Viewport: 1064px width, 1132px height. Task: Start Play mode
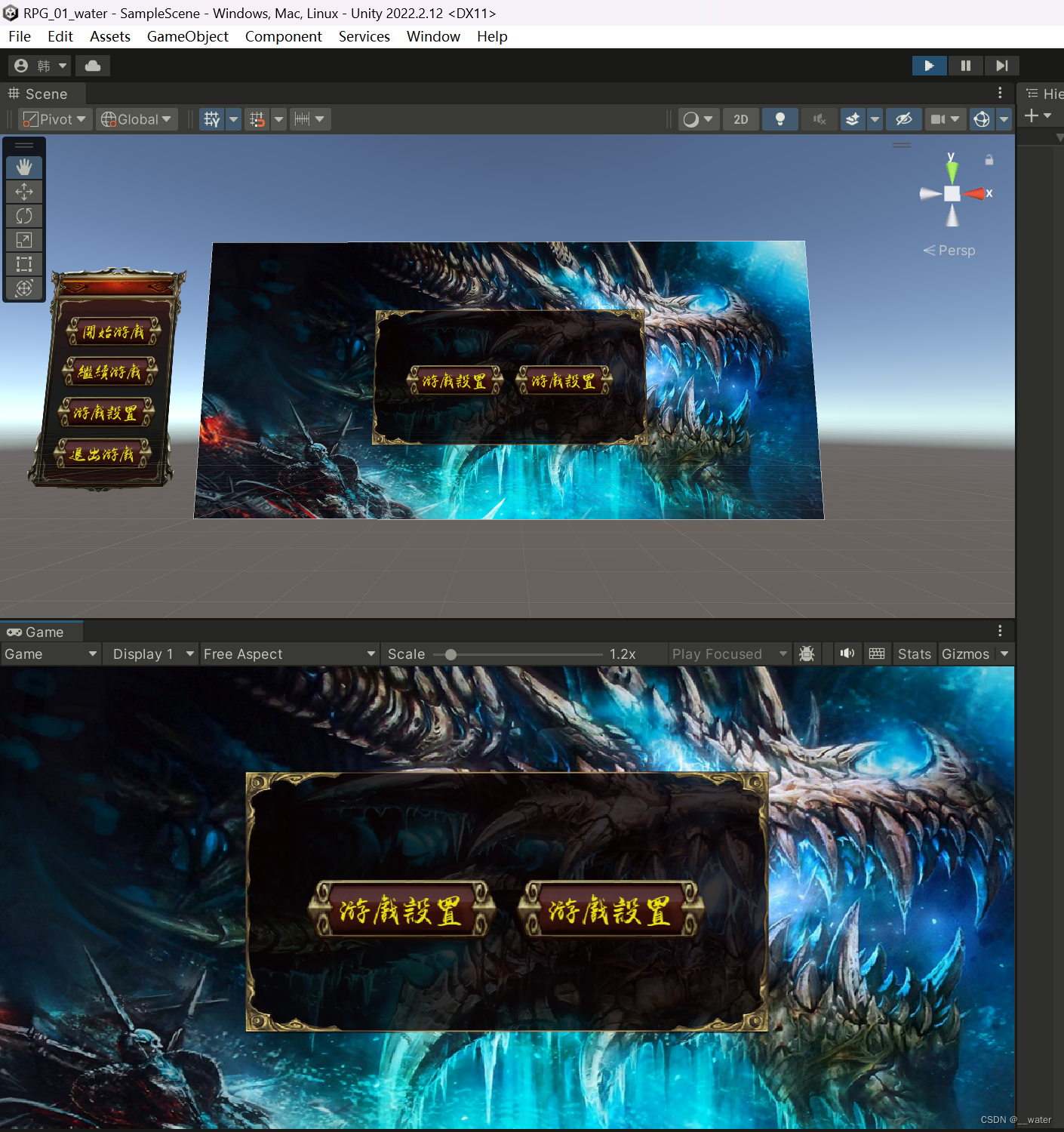pyautogui.click(x=929, y=66)
